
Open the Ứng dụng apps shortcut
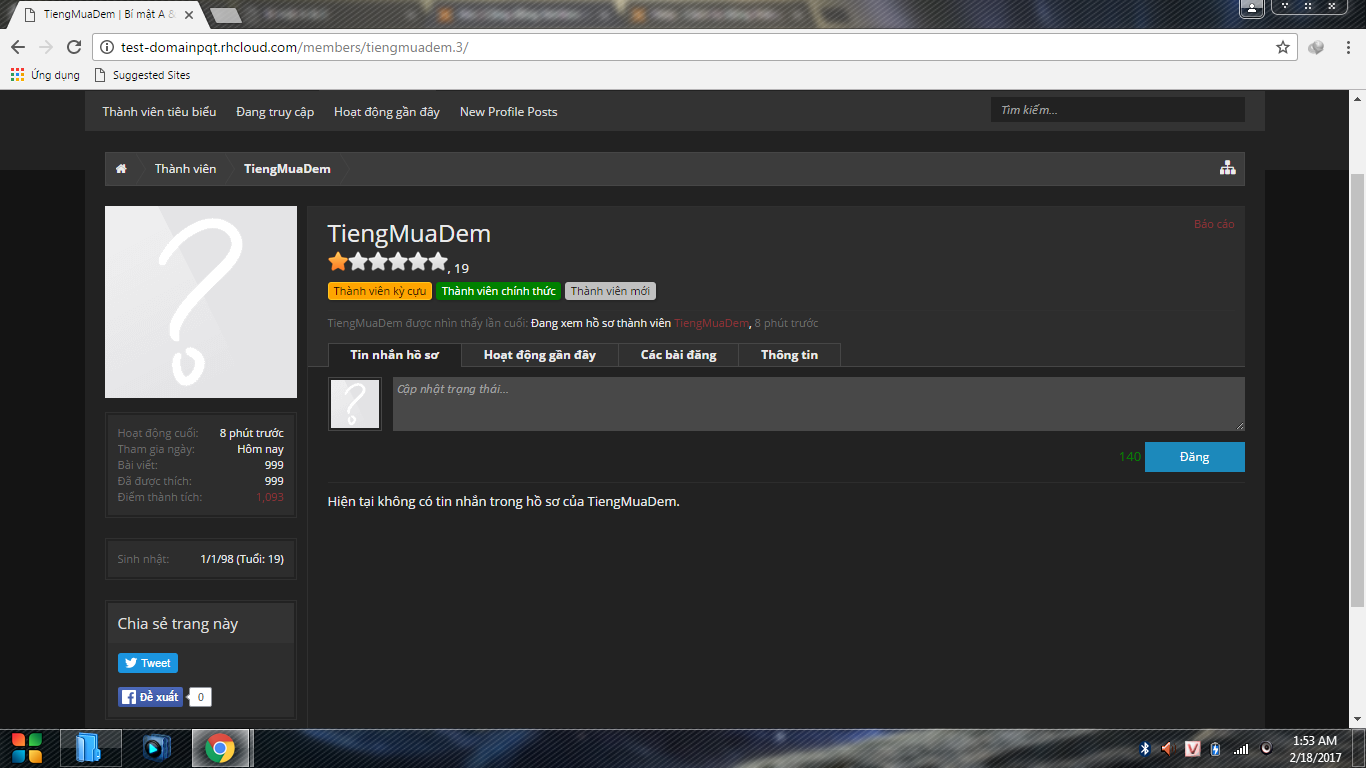click(x=45, y=75)
